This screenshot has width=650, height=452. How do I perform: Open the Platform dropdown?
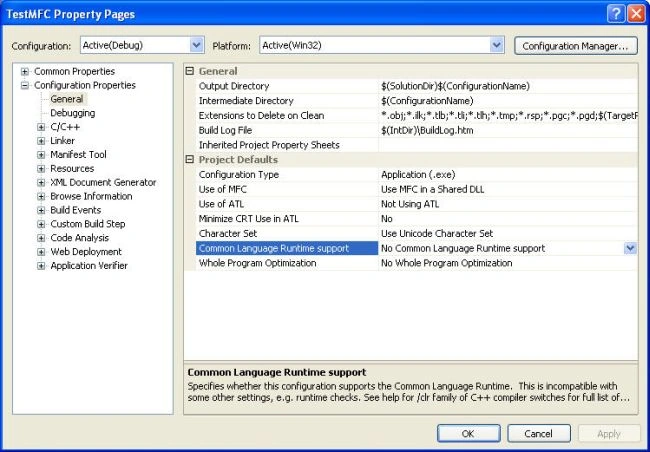point(497,45)
